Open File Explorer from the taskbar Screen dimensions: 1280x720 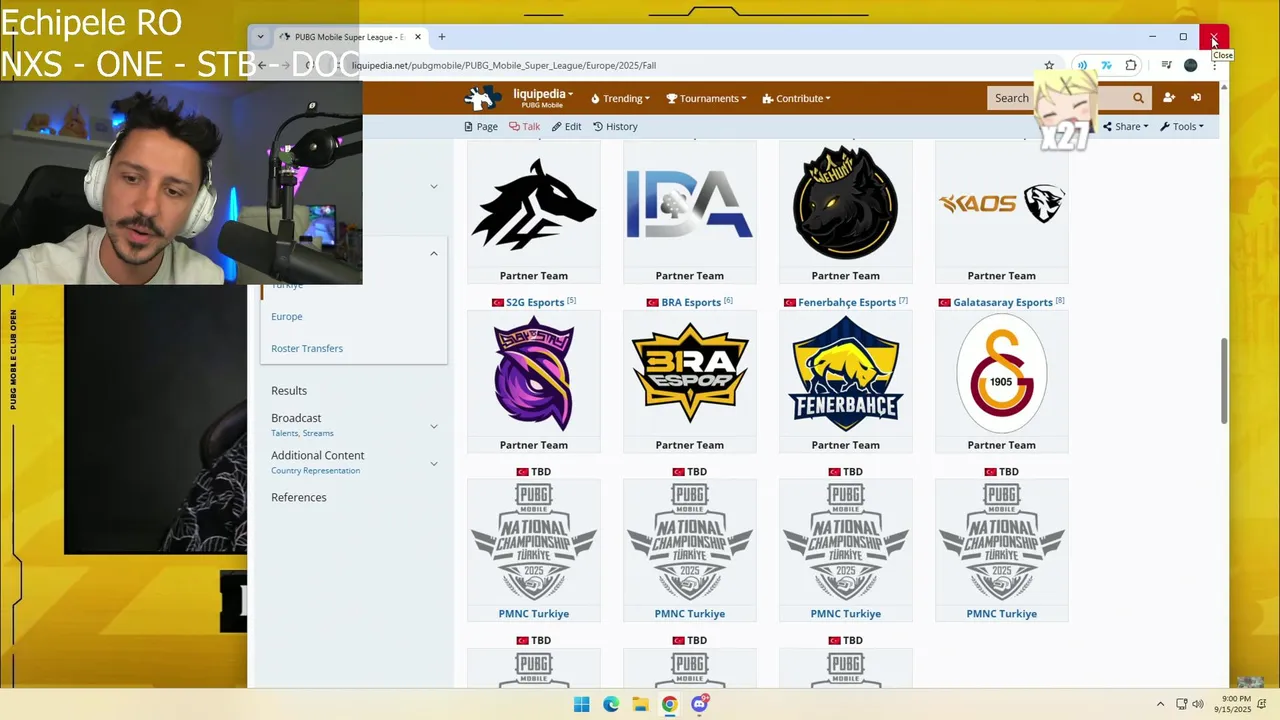(640, 704)
